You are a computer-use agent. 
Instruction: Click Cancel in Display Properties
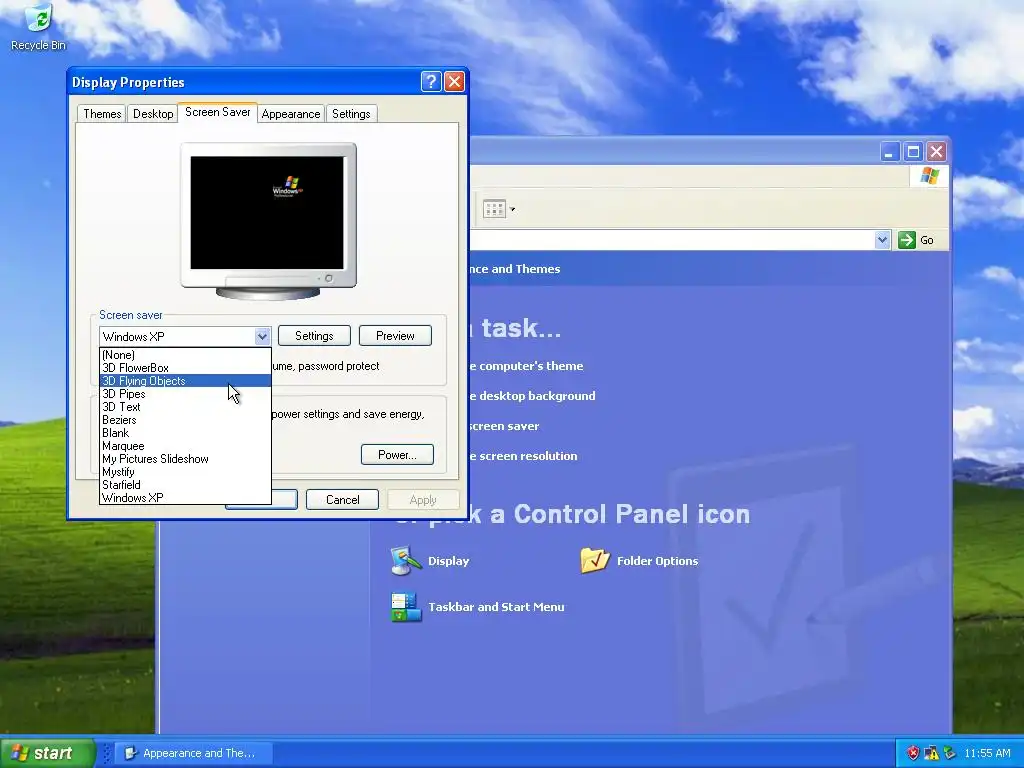click(342, 500)
